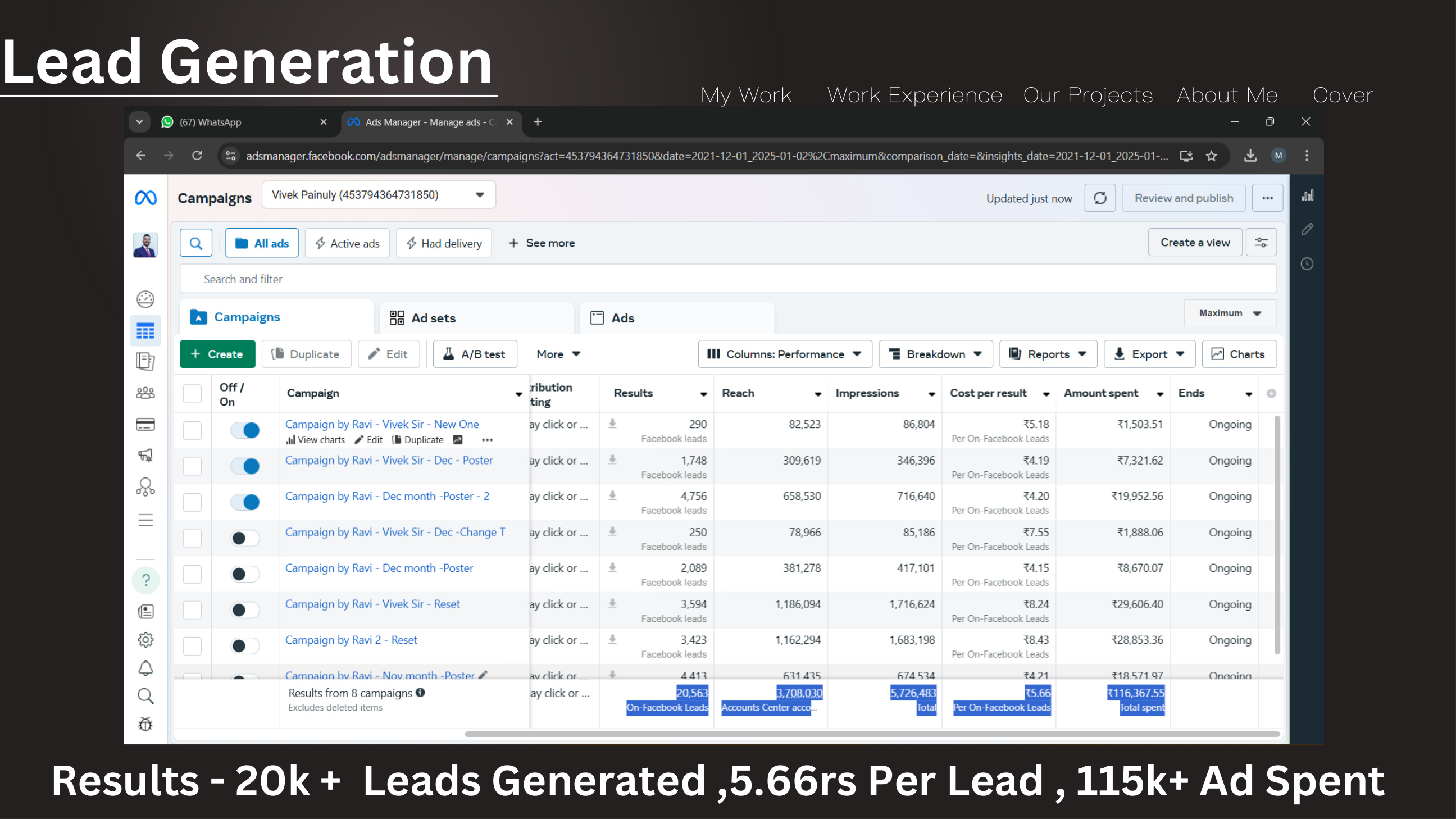
Task: Open the Vivek Painuly account dropdown
Action: point(379,195)
